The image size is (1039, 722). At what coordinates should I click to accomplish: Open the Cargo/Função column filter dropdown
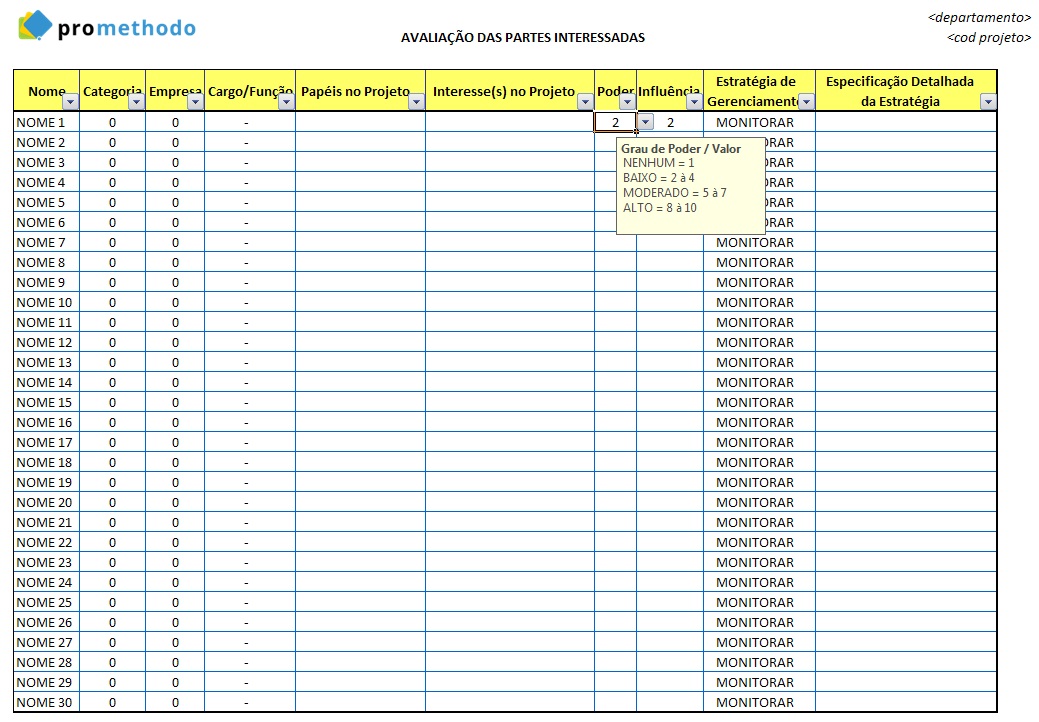click(x=286, y=101)
